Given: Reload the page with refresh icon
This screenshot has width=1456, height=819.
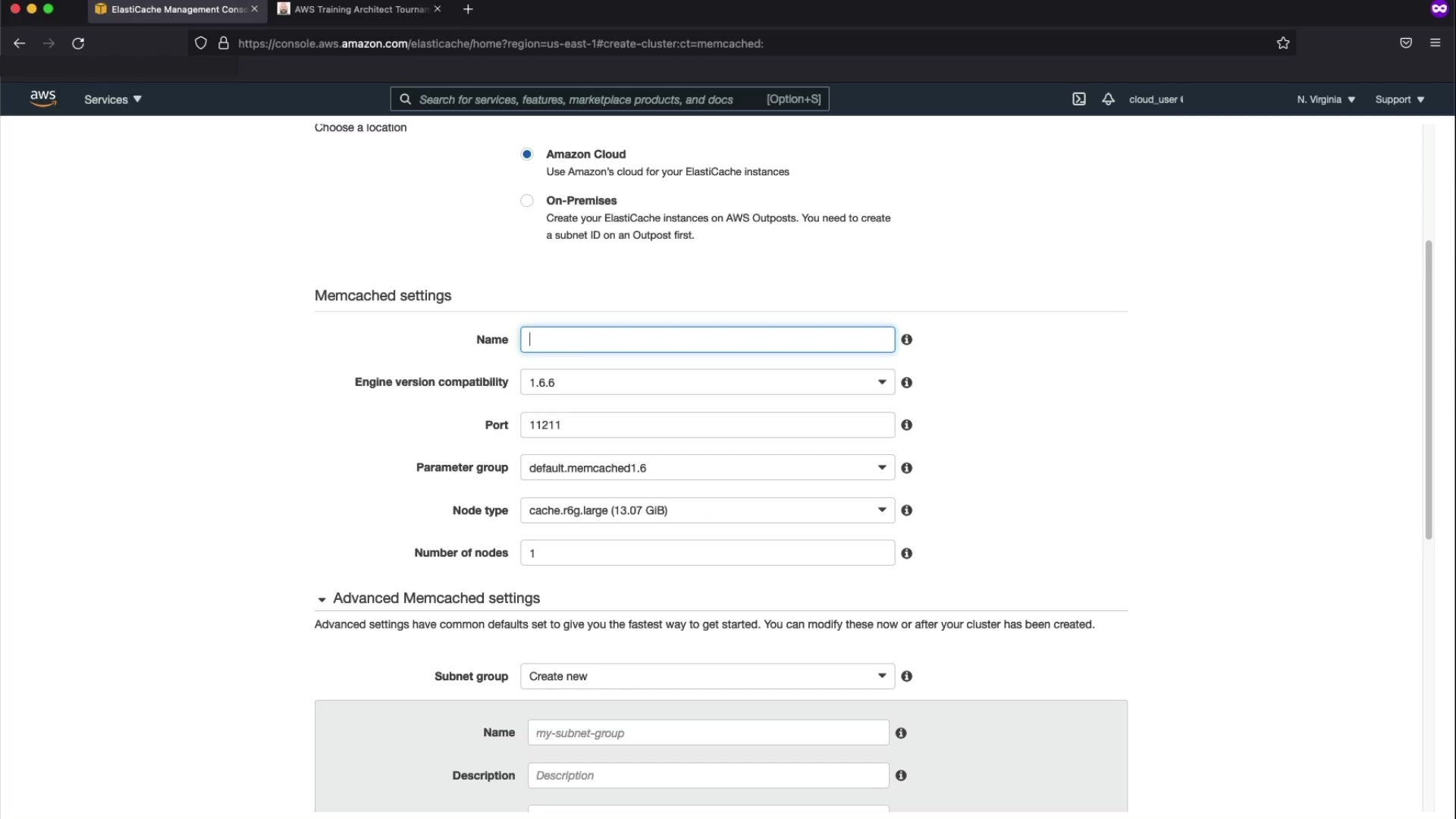Looking at the screenshot, I should click(78, 43).
